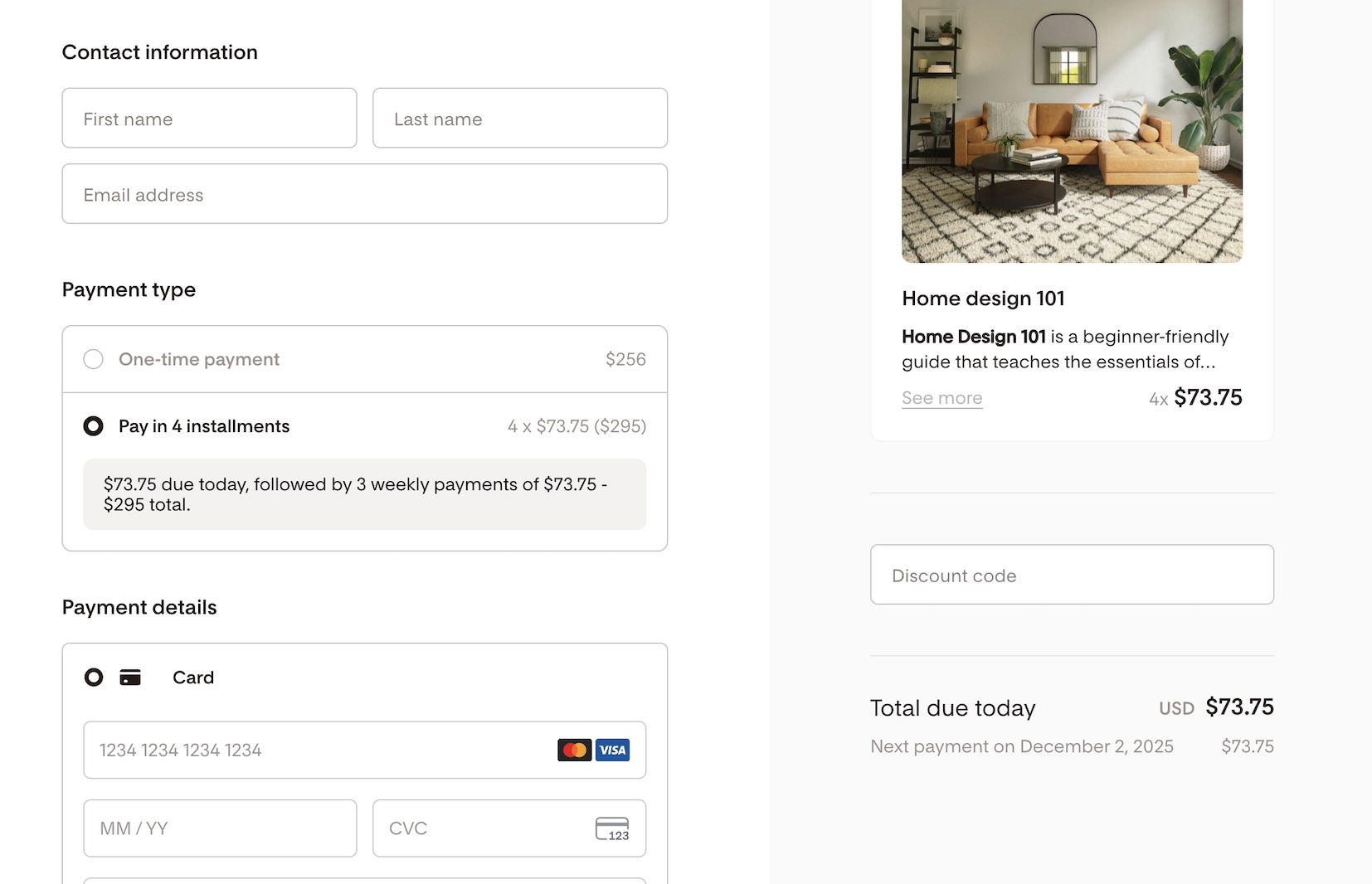Screen dimensions: 1372x884
Task: Click the Visa logo icon
Action: [613, 750]
